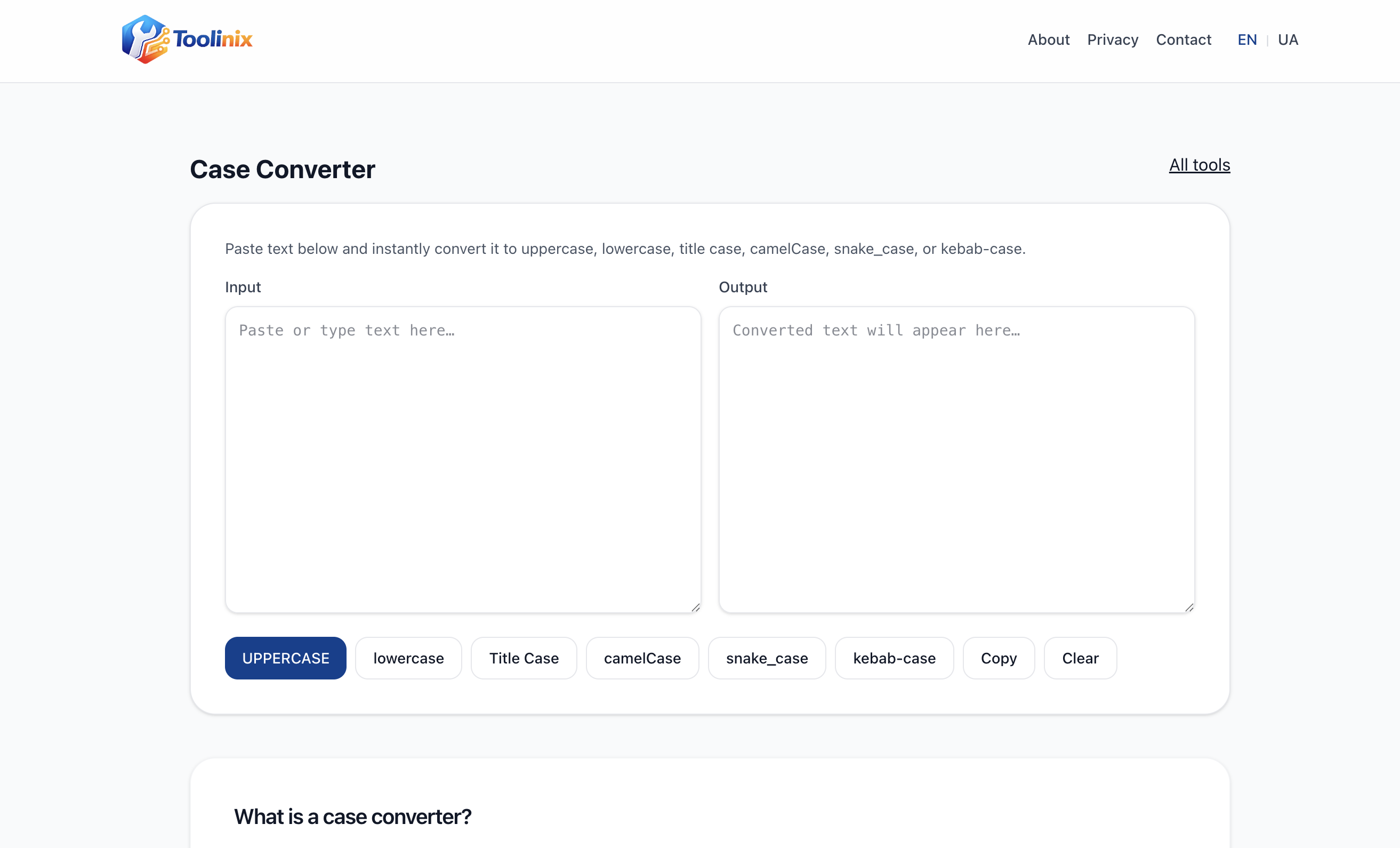Choose the camelCase option
Screen dimensions: 1400x848
642,658
